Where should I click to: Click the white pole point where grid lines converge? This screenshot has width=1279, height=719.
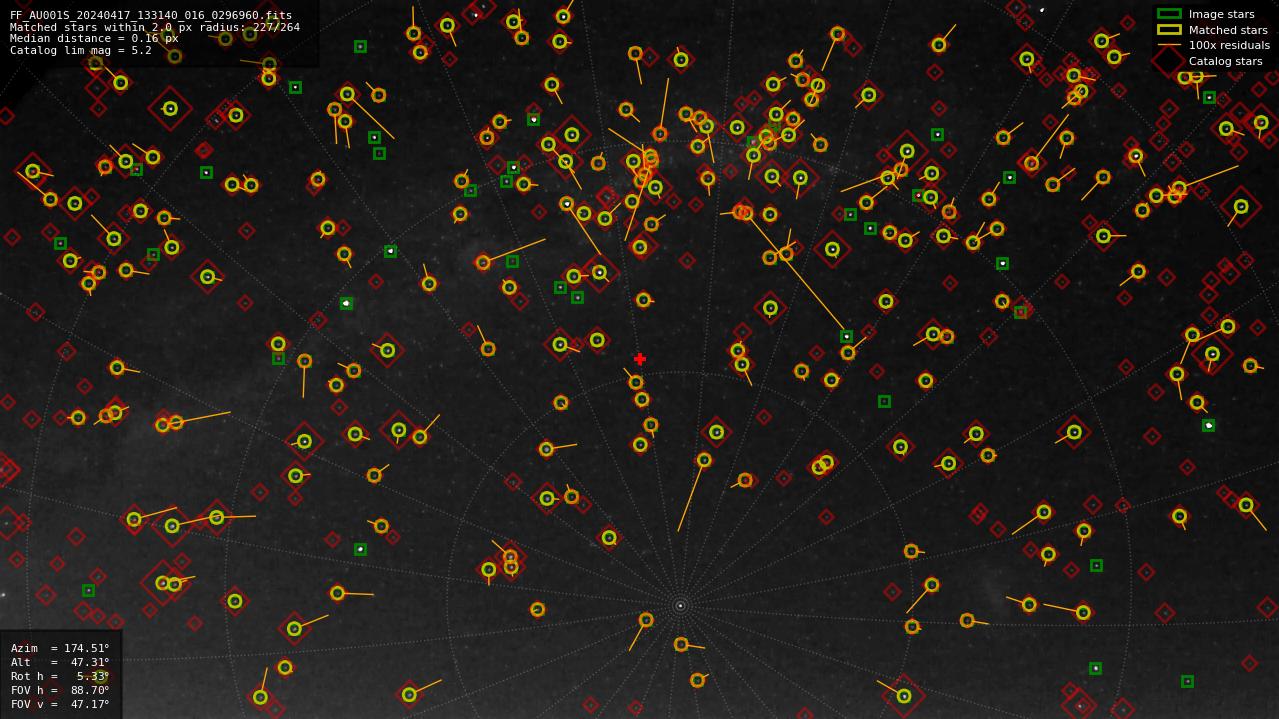coord(680,605)
